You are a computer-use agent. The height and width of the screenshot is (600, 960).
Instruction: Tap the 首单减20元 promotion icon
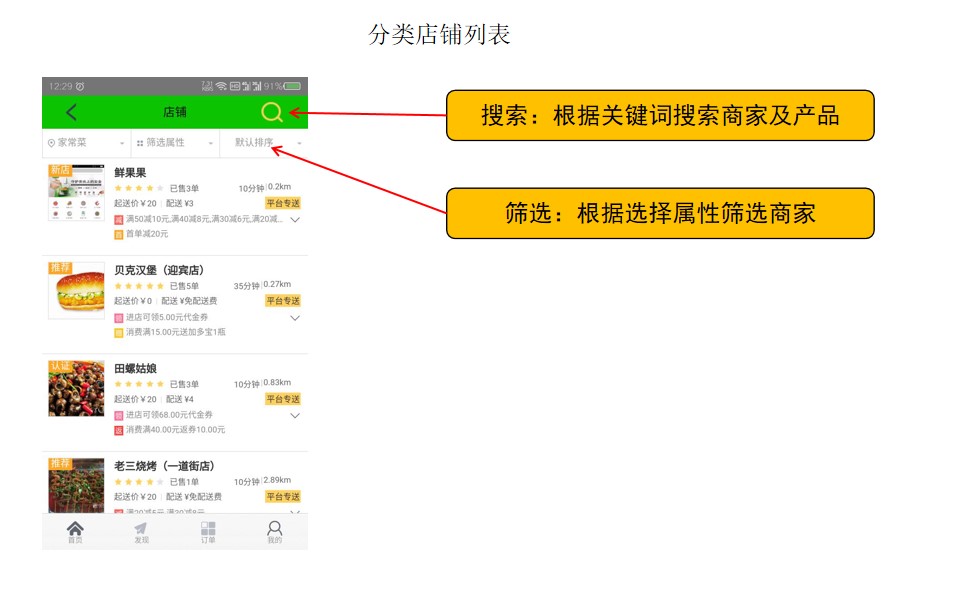tap(119, 234)
